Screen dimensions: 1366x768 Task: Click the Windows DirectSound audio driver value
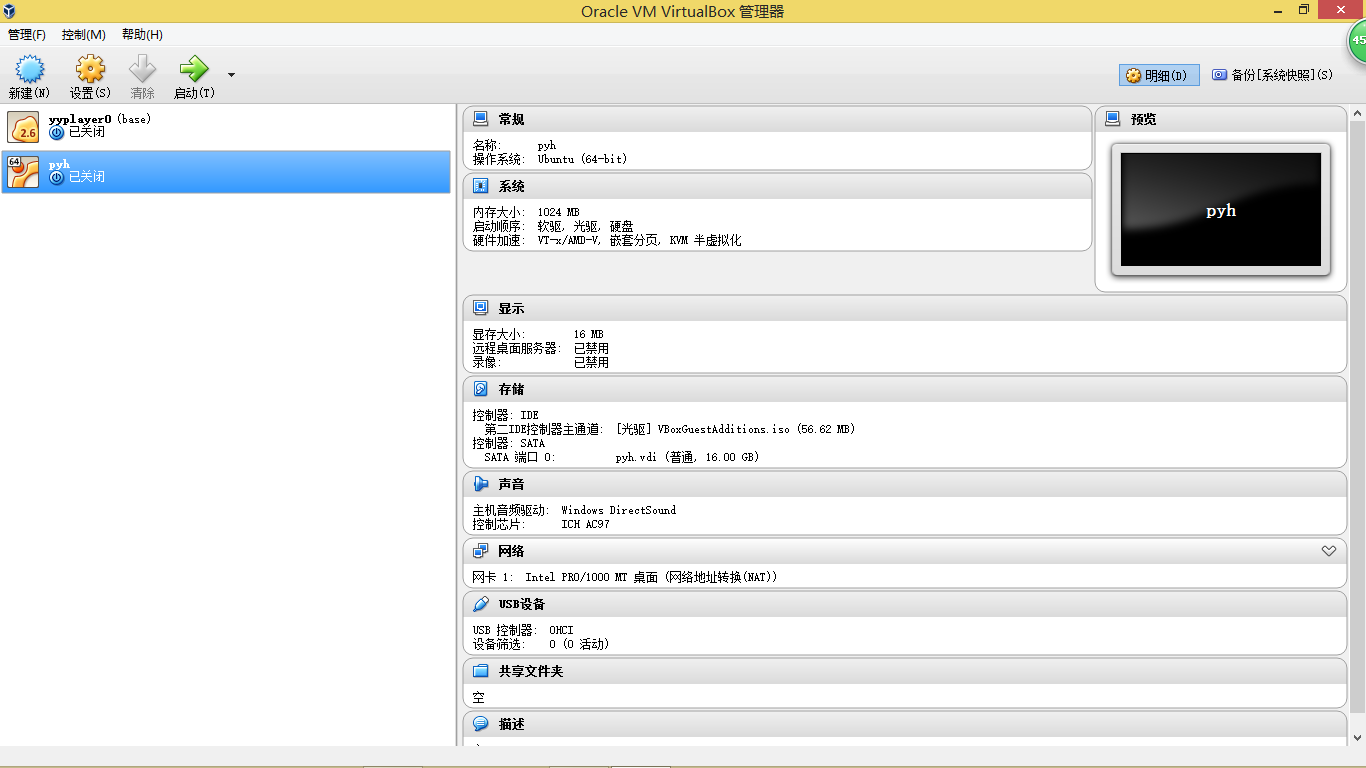[618, 510]
